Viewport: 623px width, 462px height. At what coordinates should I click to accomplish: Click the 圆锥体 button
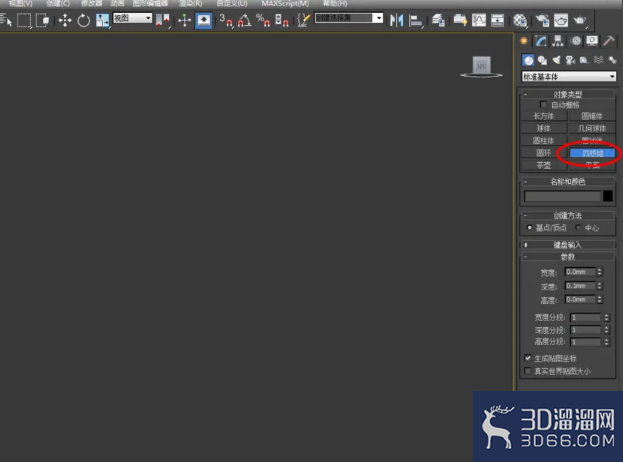(592, 116)
